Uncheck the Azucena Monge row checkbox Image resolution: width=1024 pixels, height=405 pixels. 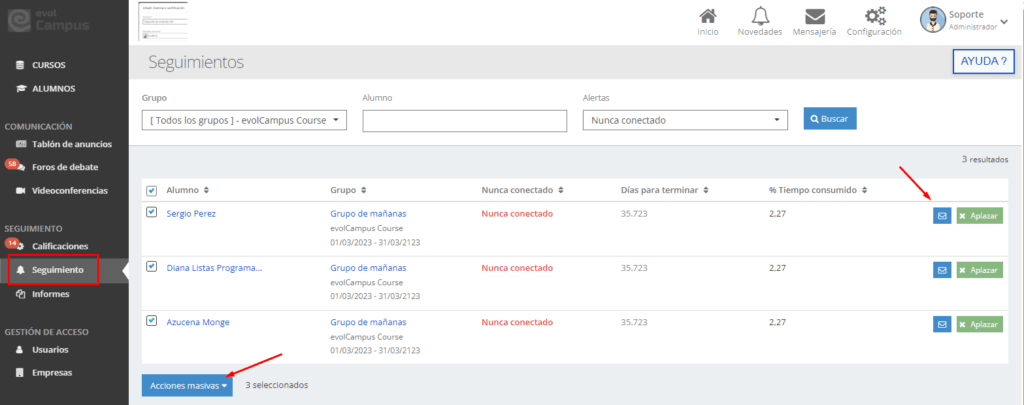pos(152,320)
